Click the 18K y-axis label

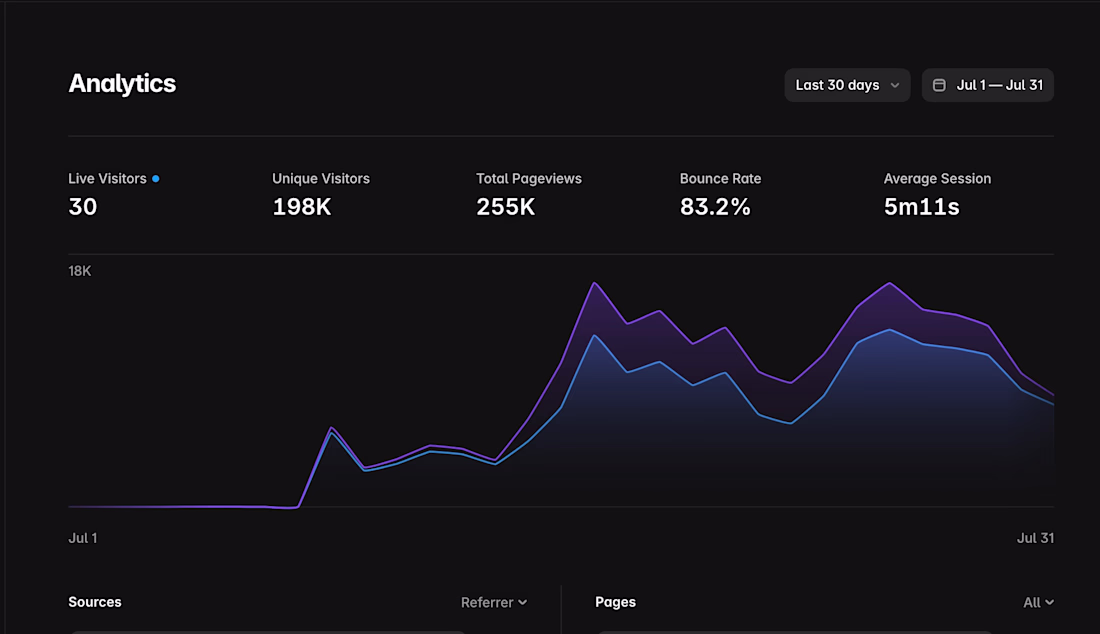(x=80, y=271)
